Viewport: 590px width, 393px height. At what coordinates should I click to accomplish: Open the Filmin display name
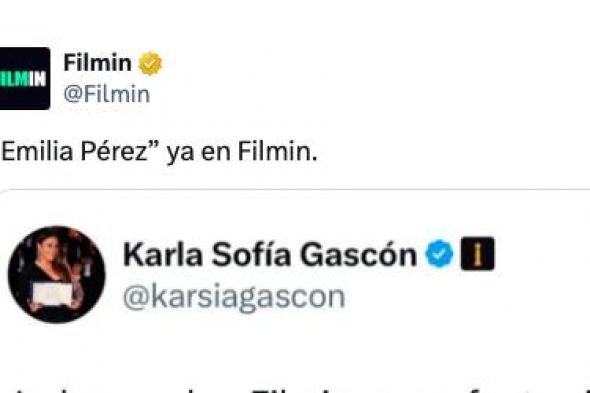pyautogui.click(x=97, y=63)
